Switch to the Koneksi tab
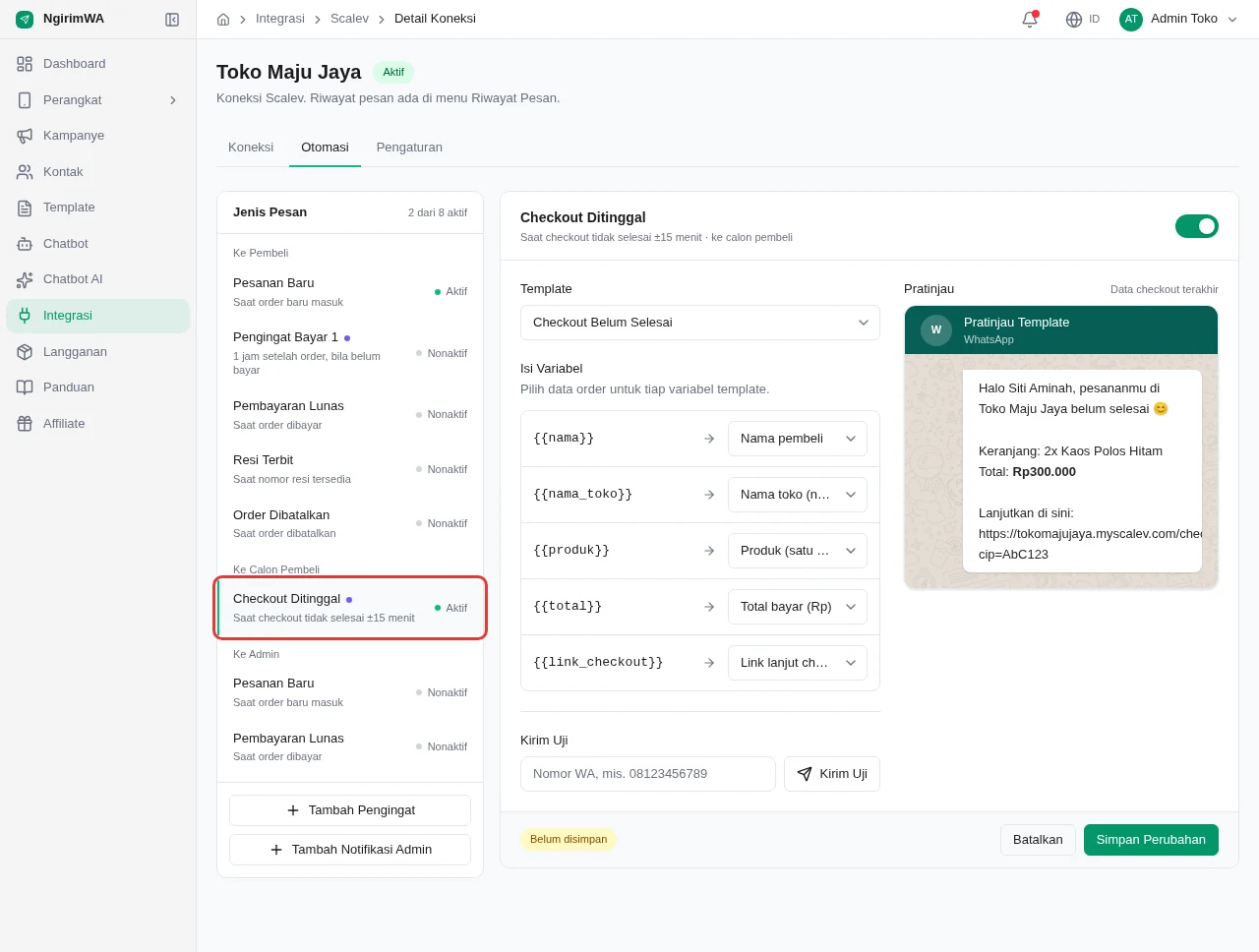1259x952 pixels. (251, 148)
